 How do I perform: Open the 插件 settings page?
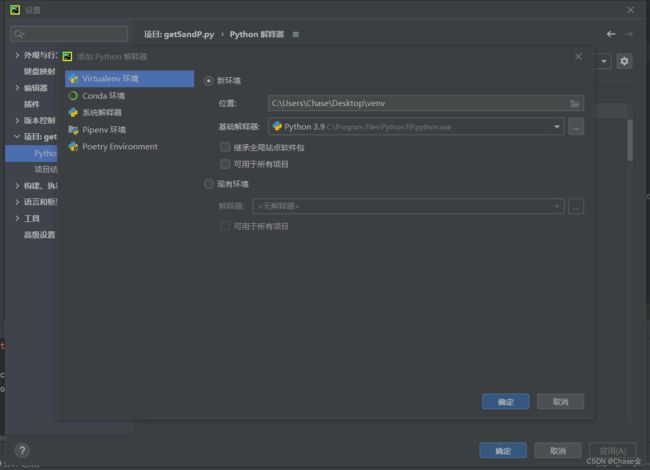pyautogui.click(x=32, y=104)
